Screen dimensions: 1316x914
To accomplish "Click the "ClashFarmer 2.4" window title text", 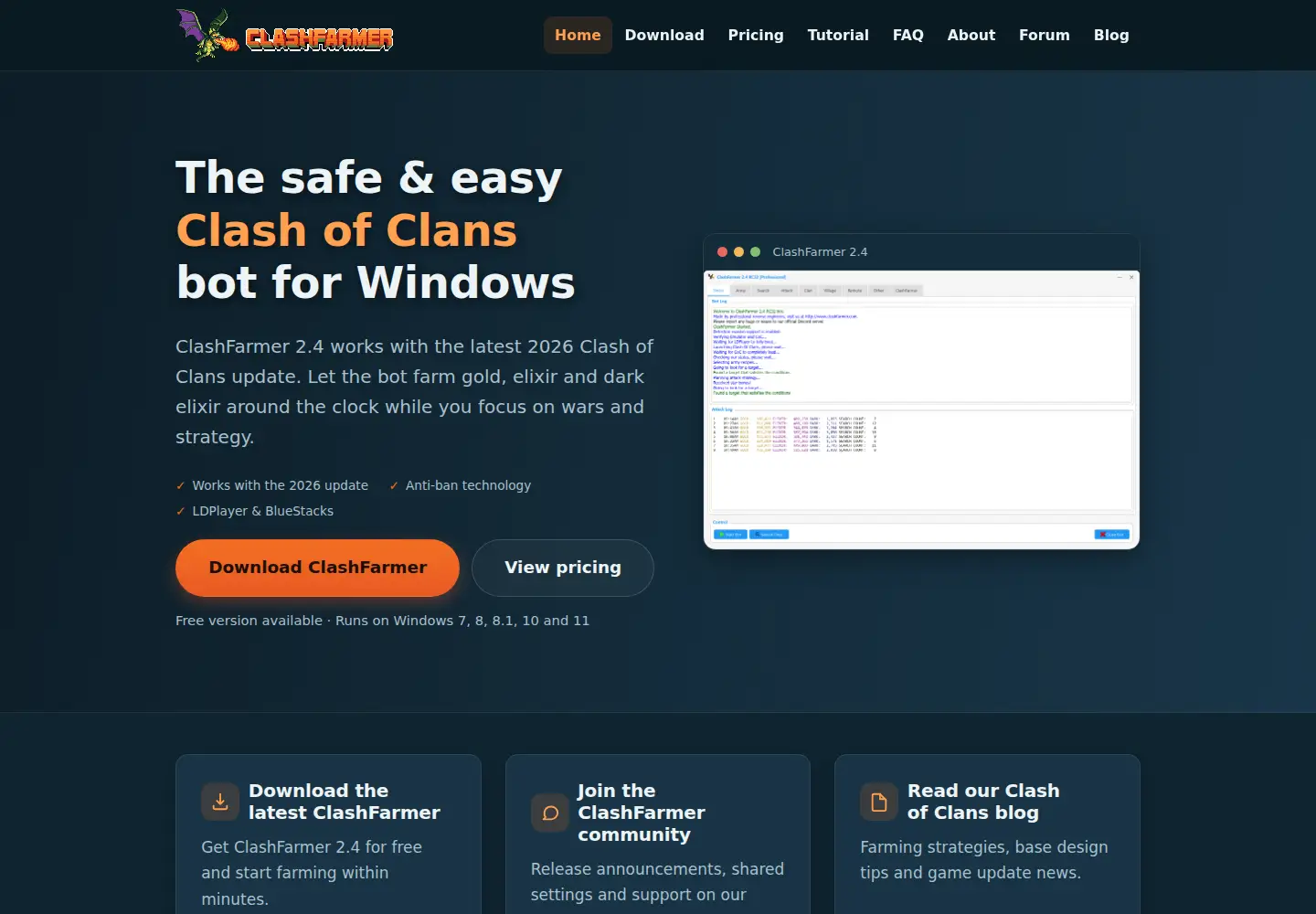I will click(820, 252).
